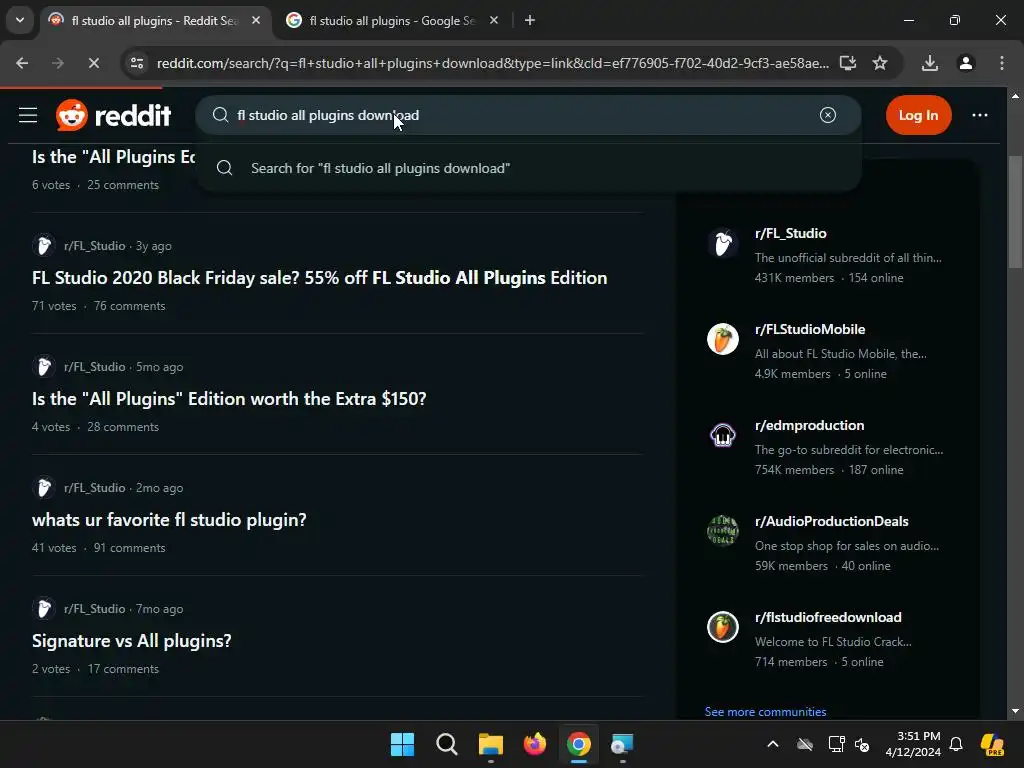The width and height of the screenshot is (1024, 768).
Task: Click r/FL_Studio label on the 5mo ago post
Action: point(95,366)
